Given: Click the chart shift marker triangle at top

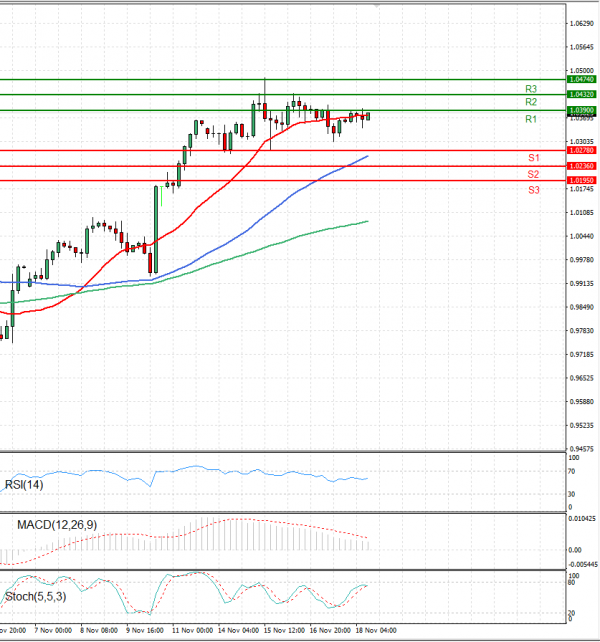Looking at the screenshot, I should click(377, 6).
